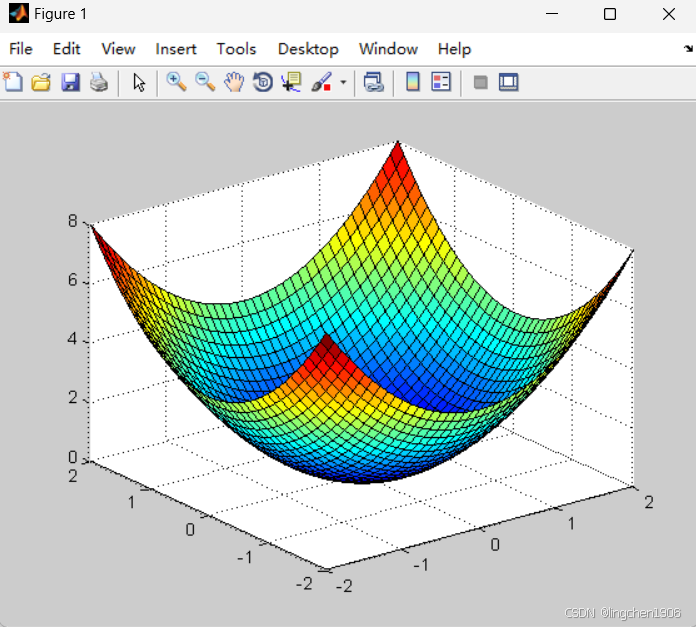Insert a colorbar using the toolbar icon
The width and height of the screenshot is (696, 627).
click(413, 82)
